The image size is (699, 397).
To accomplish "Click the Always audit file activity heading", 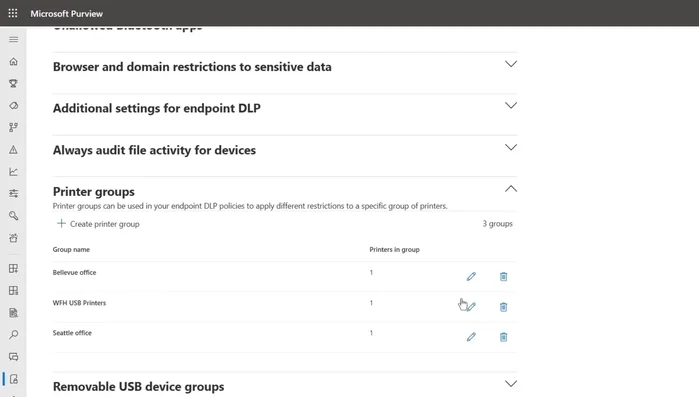I will coord(154,150).
